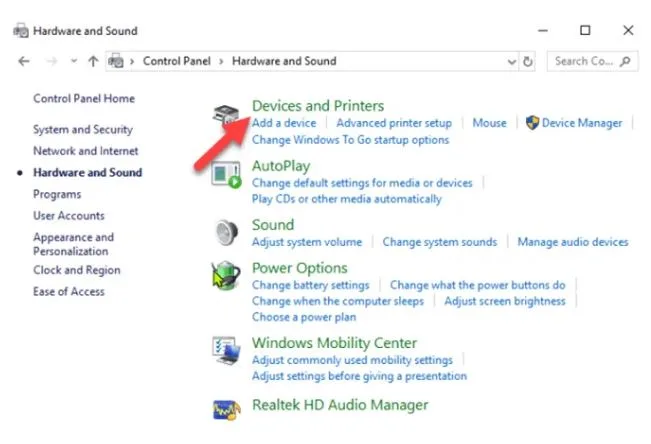Image resolution: width=651 pixels, height=444 pixels.
Task: Open Network and Internet category
Action: 86,151
